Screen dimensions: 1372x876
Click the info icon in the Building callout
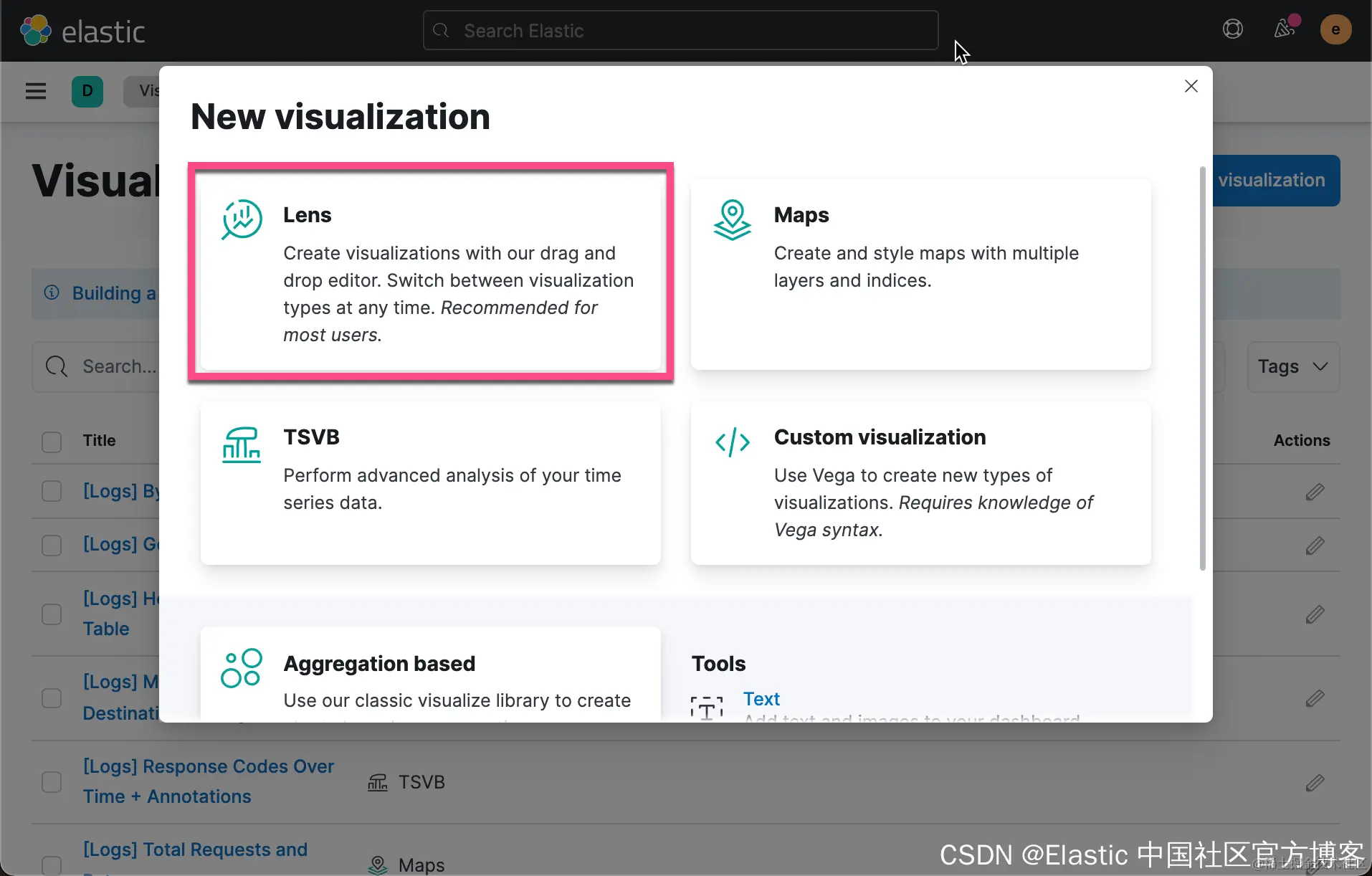click(52, 292)
